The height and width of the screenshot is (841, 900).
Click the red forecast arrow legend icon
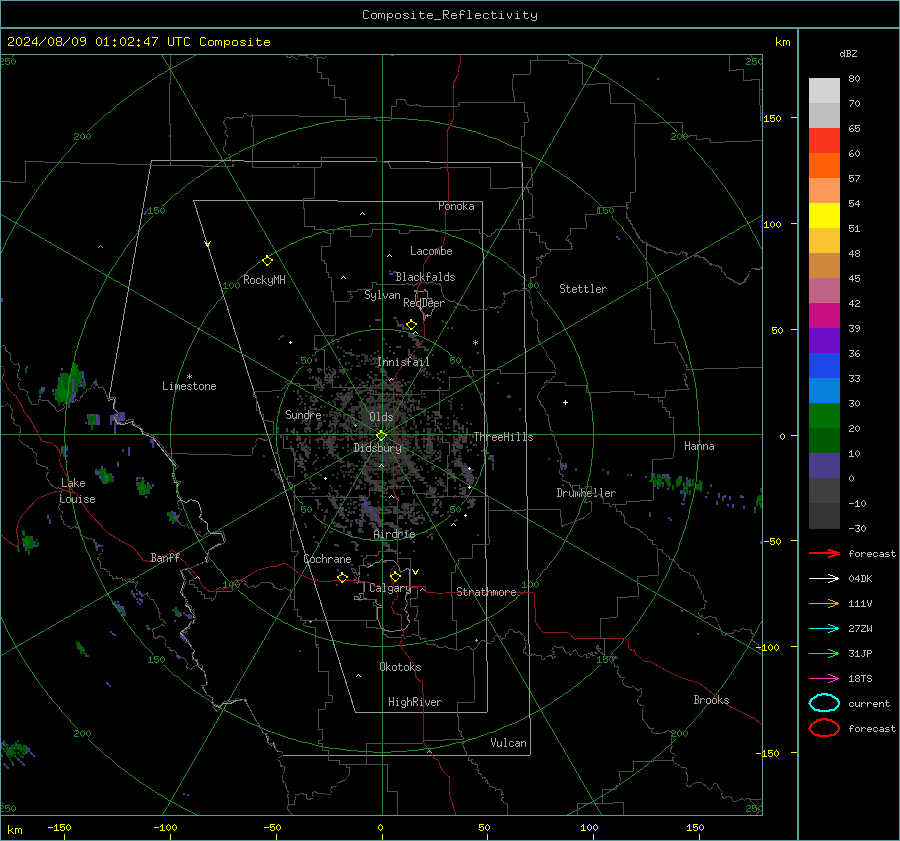pyautogui.click(x=824, y=553)
